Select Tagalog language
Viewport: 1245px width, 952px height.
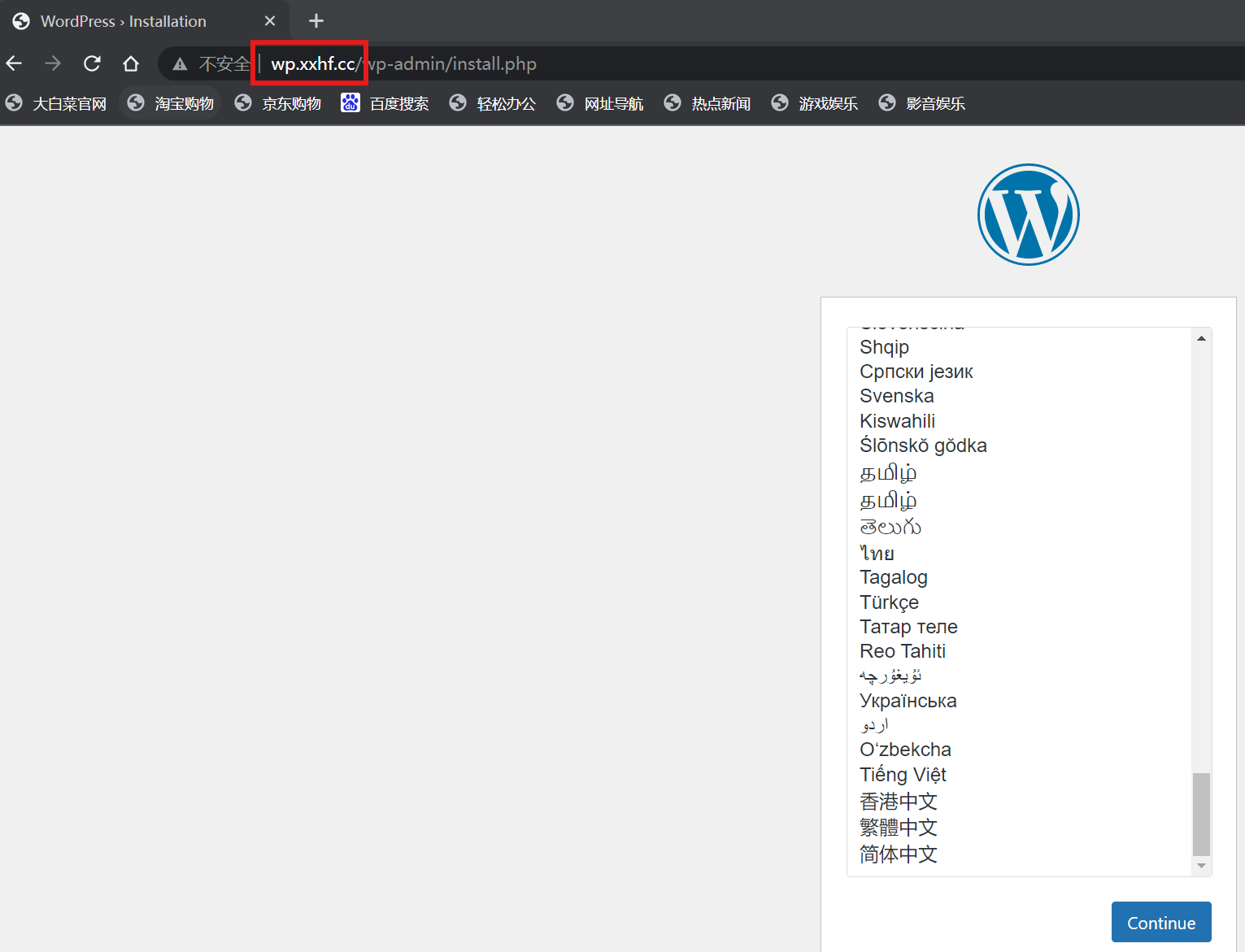coord(1019,577)
